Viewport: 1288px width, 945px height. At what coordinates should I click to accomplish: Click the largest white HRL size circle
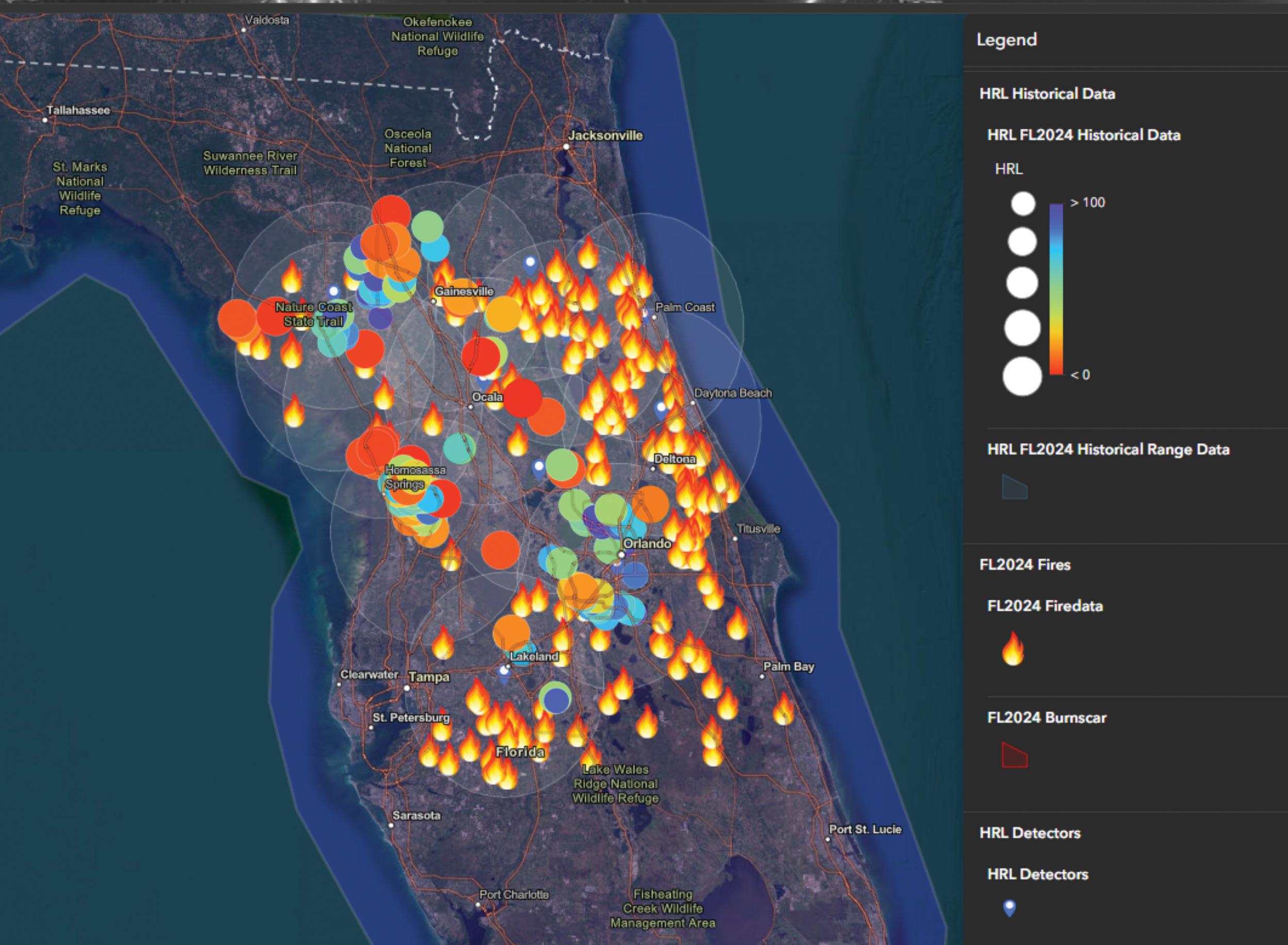click(1022, 376)
